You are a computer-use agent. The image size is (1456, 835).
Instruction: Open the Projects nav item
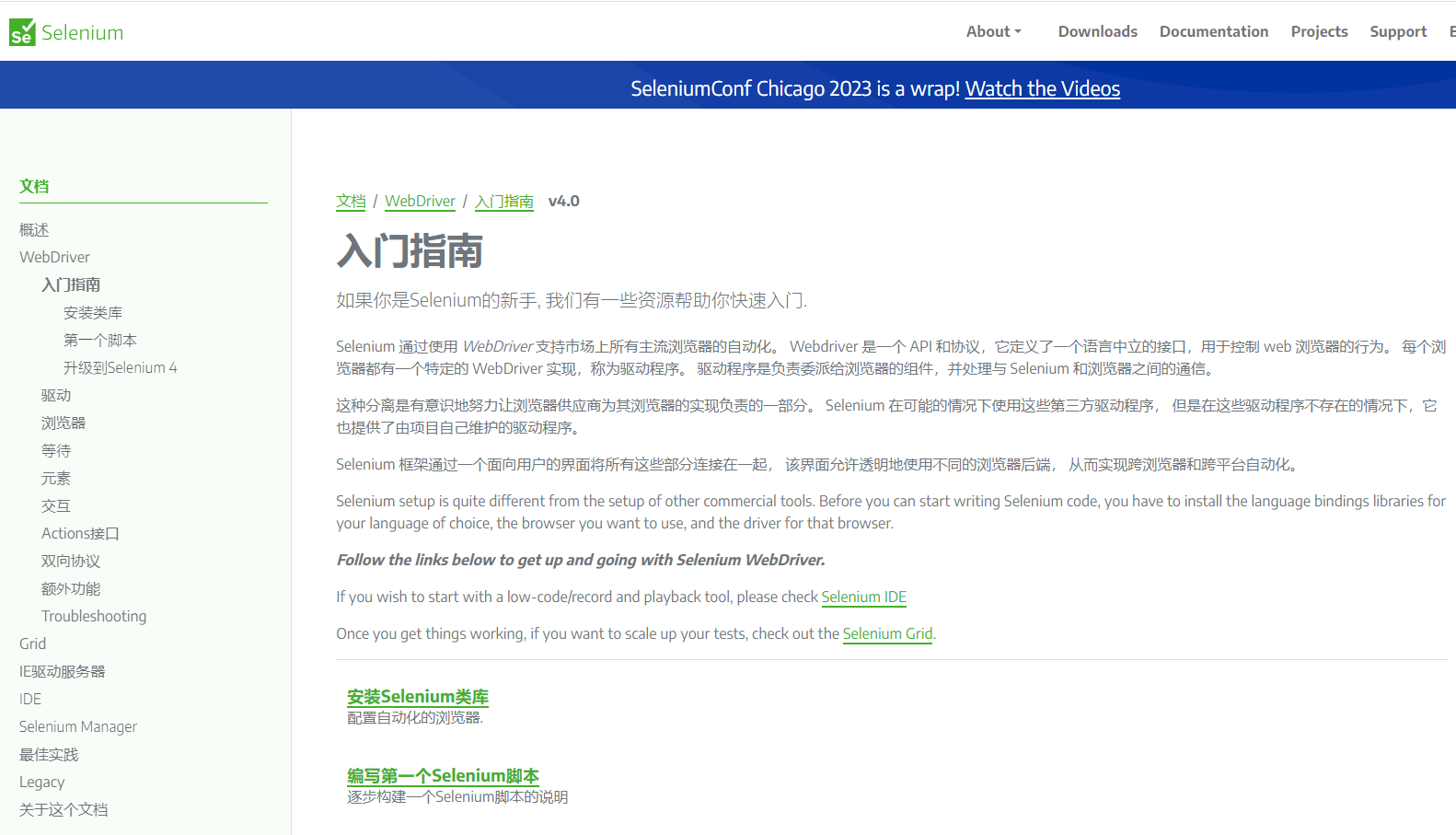coord(1319,31)
